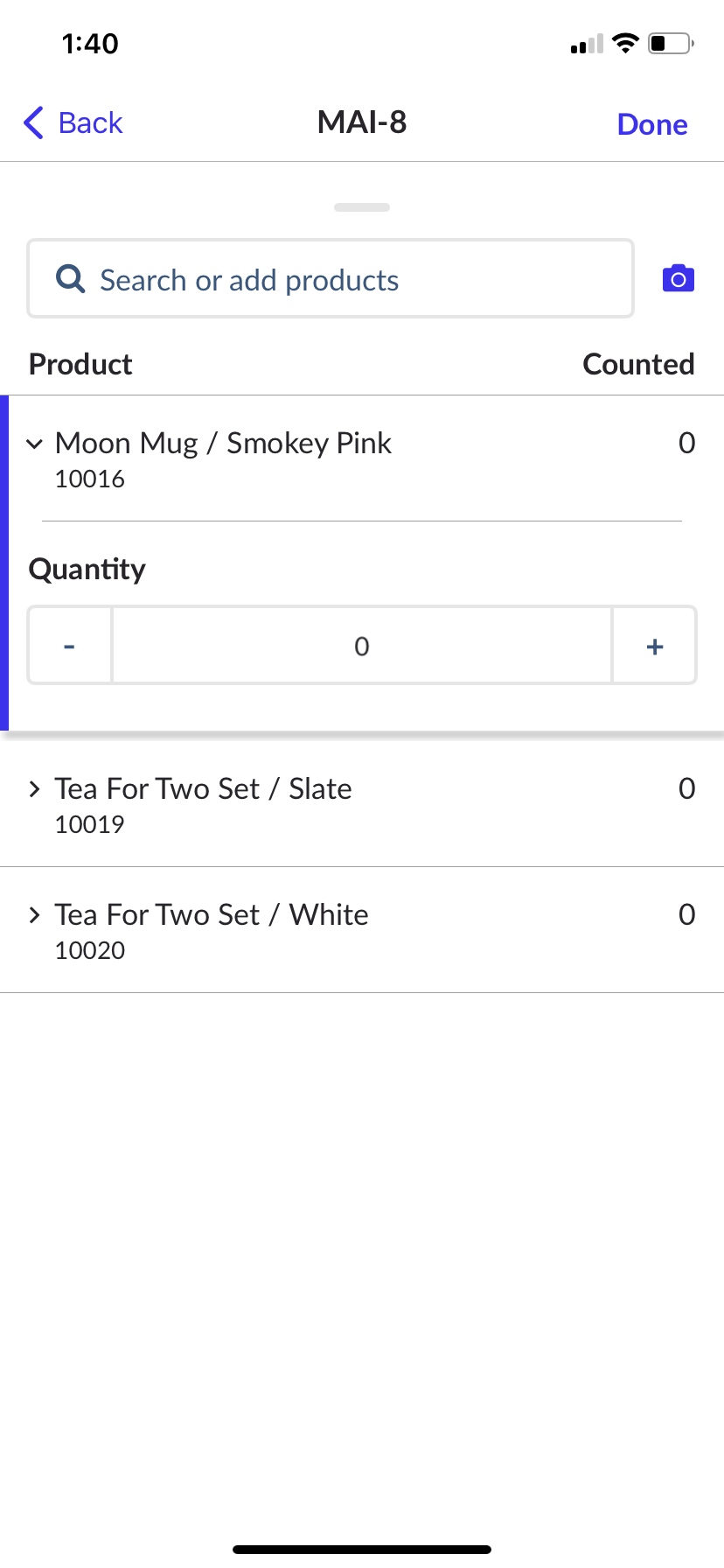Tap the Wi-Fi status icon

tap(625, 43)
